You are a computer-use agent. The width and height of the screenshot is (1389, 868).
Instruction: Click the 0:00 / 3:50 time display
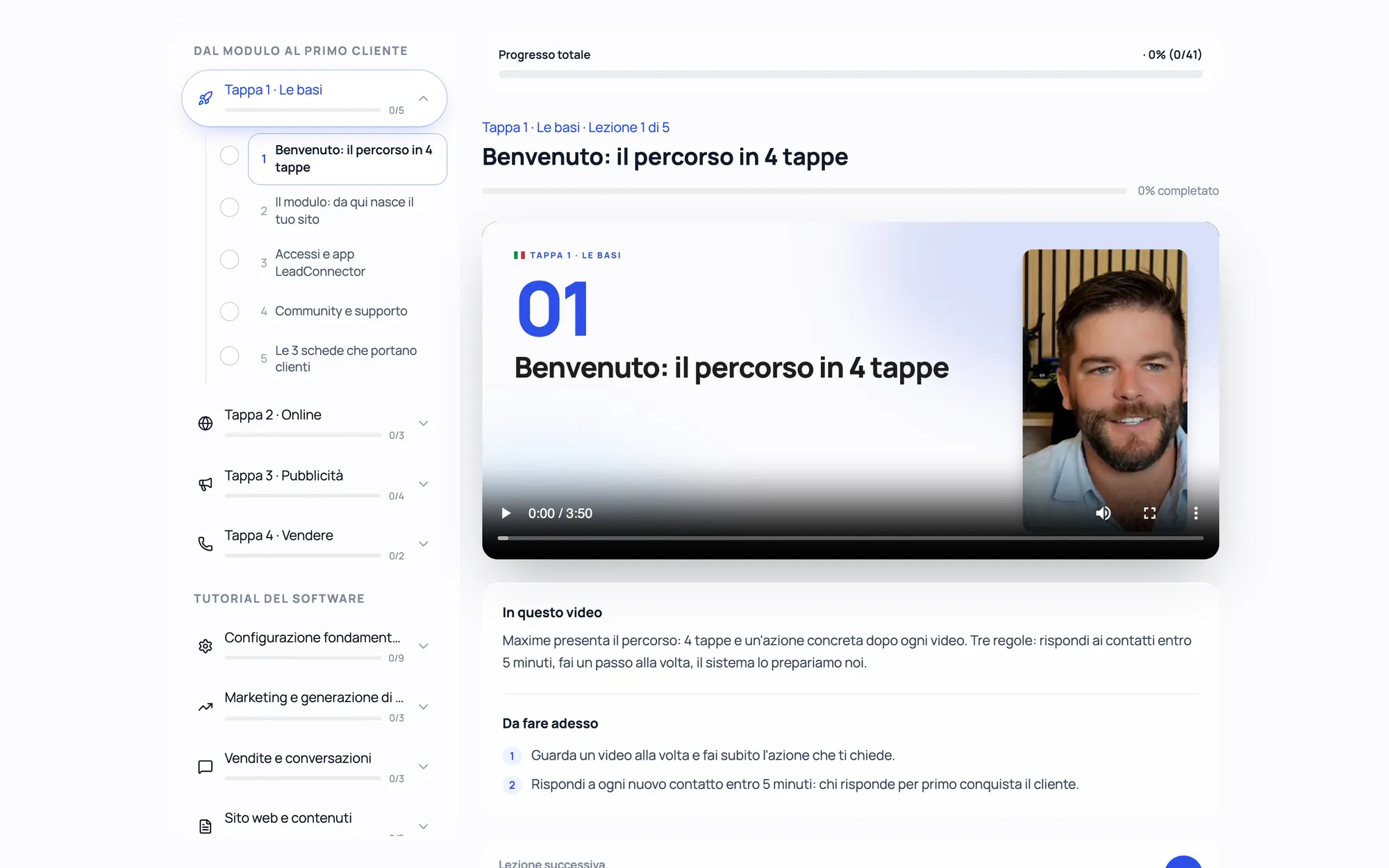(560, 514)
